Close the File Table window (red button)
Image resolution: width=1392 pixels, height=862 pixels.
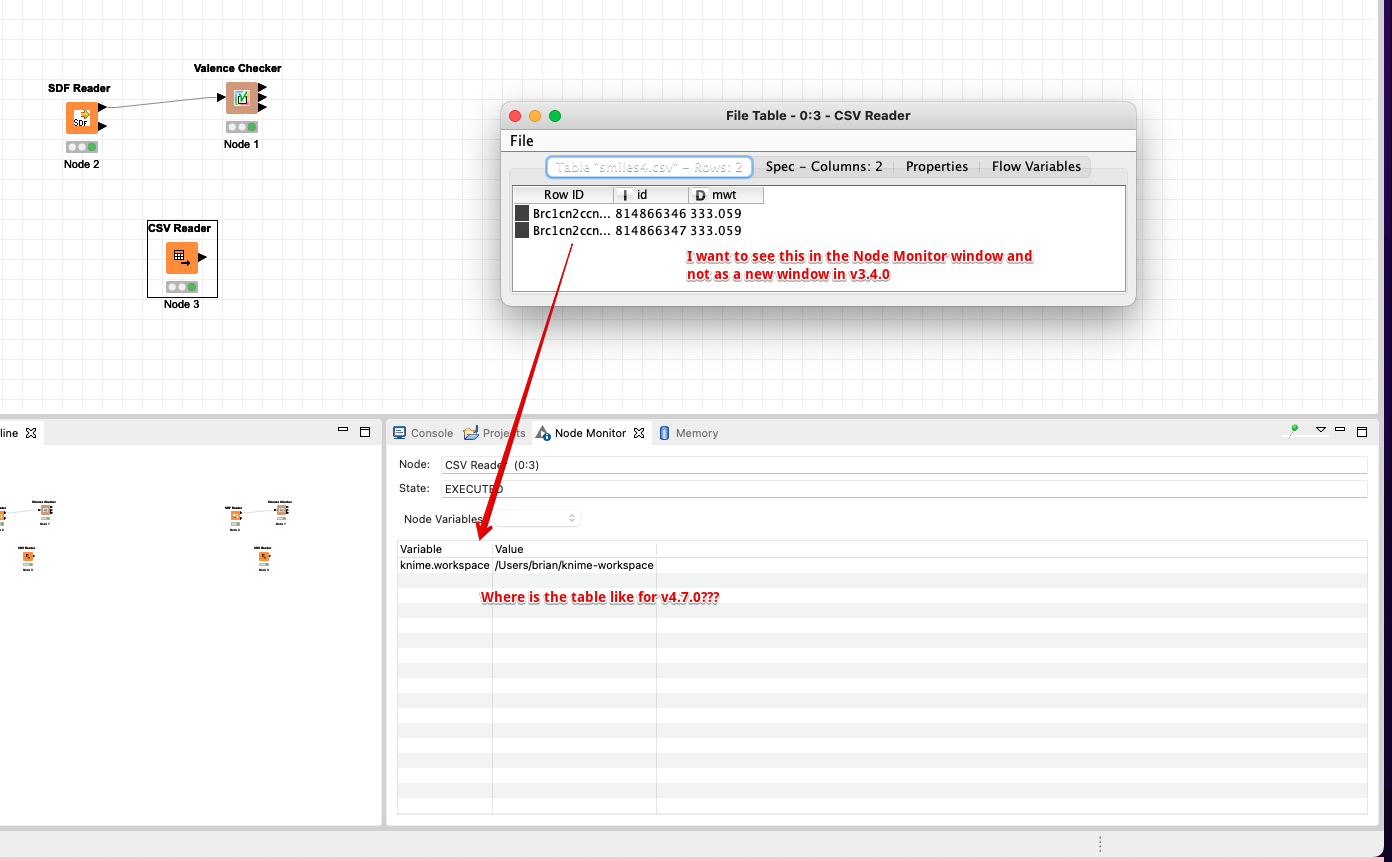tap(515, 116)
